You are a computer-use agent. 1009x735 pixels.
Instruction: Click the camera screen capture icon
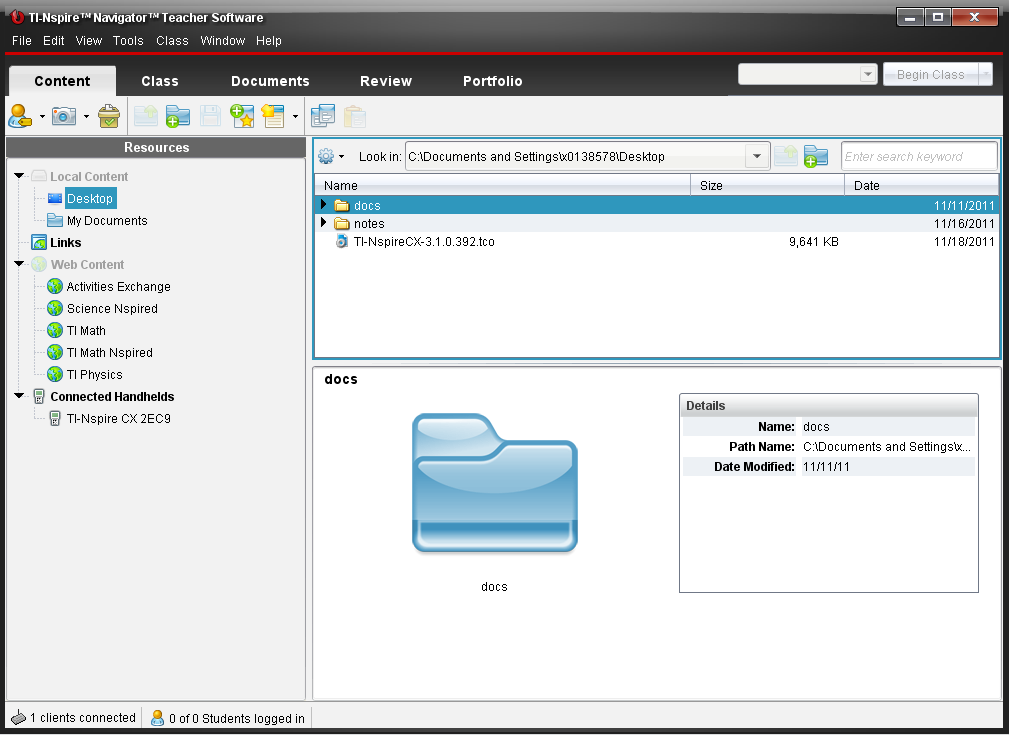point(64,116)
